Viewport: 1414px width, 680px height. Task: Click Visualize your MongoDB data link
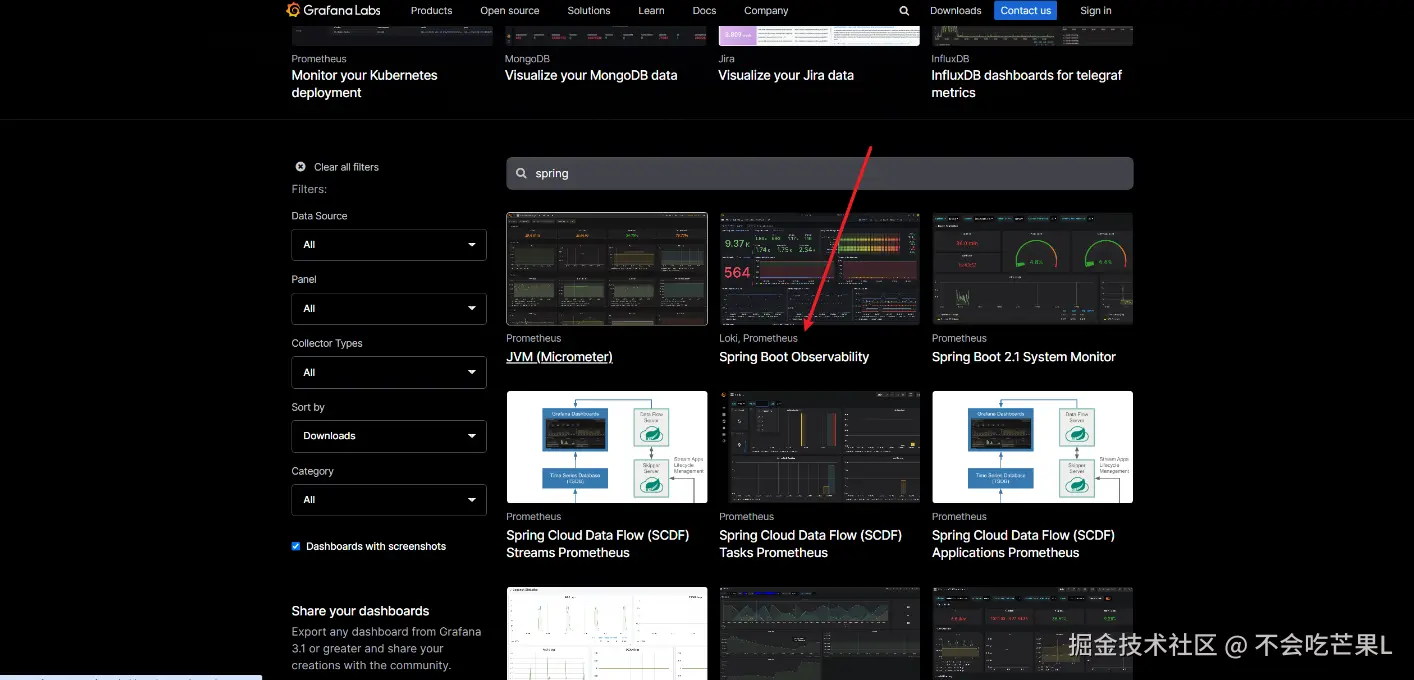pos(591,75)
